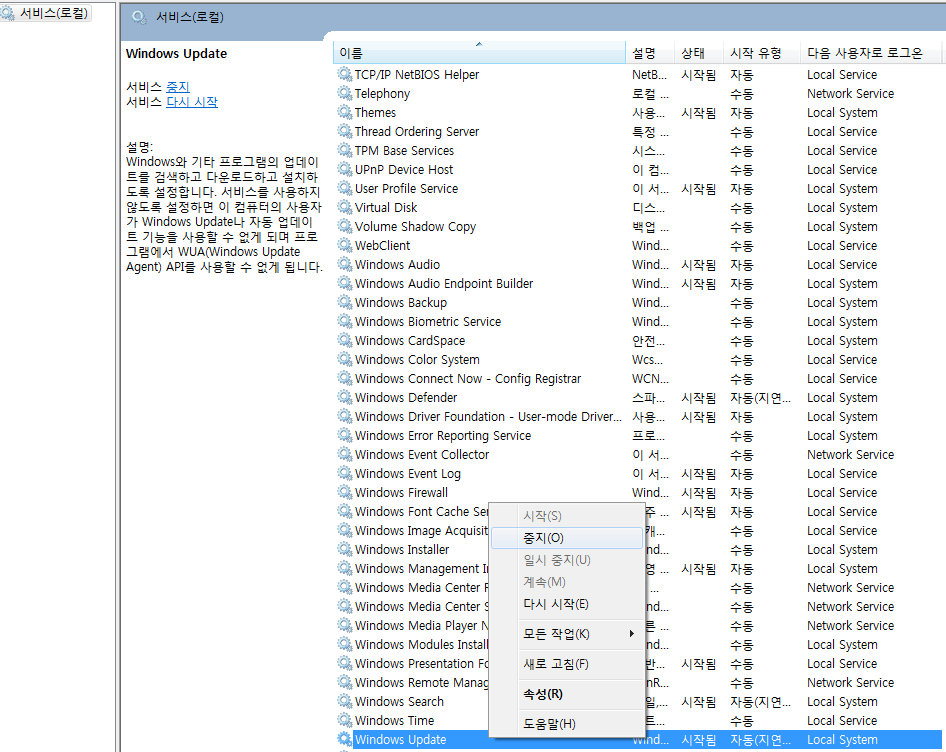Select the Windows Time service row
Screen dimensions: 946x752
click(x=638, y=721)
